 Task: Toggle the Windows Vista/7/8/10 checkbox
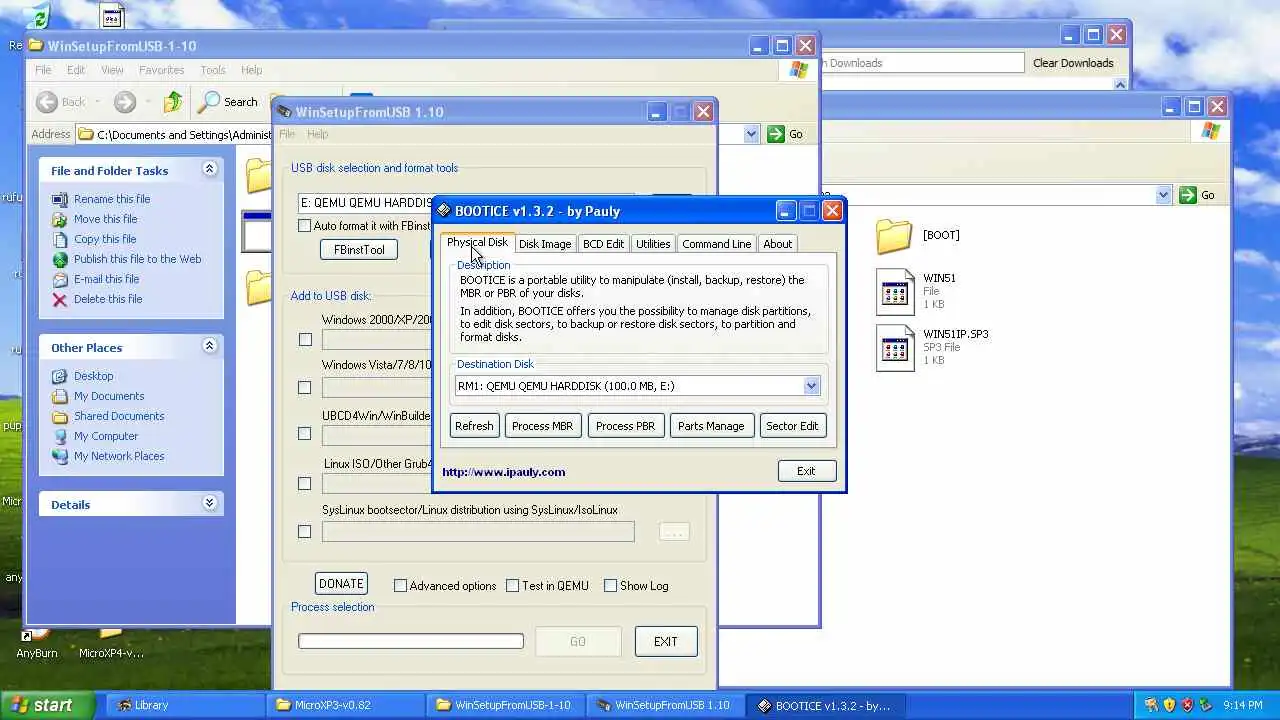(x=305, y=387)
